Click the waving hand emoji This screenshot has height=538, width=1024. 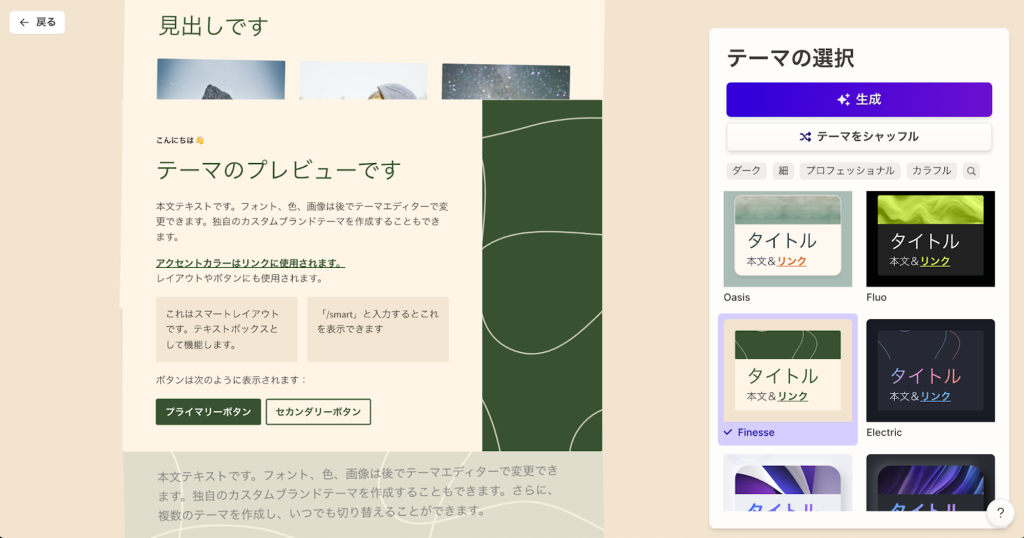[200, 140]
